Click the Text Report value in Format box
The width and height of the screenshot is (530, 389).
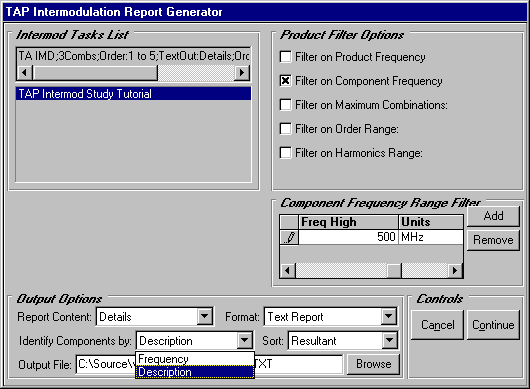[x=295, y=317]
